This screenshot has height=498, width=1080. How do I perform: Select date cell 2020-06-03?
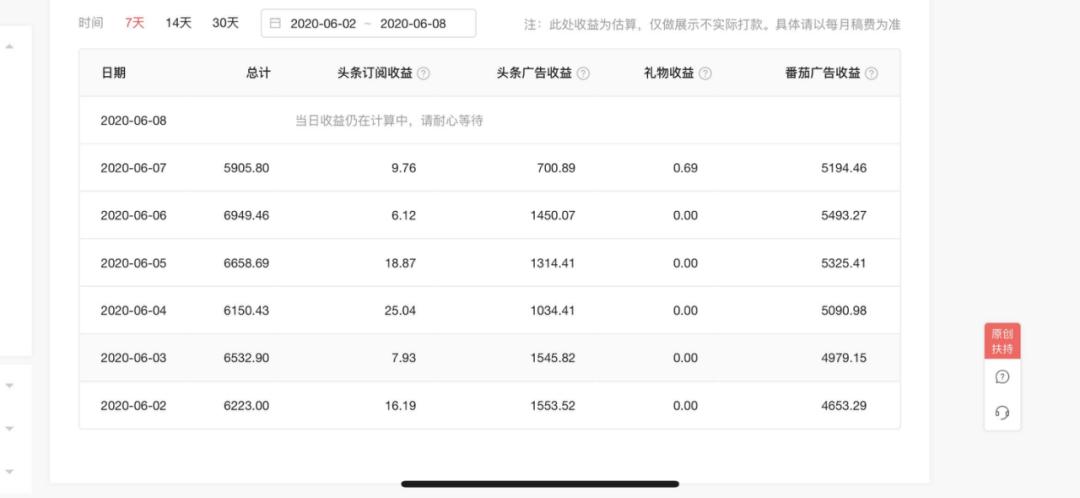134,358
